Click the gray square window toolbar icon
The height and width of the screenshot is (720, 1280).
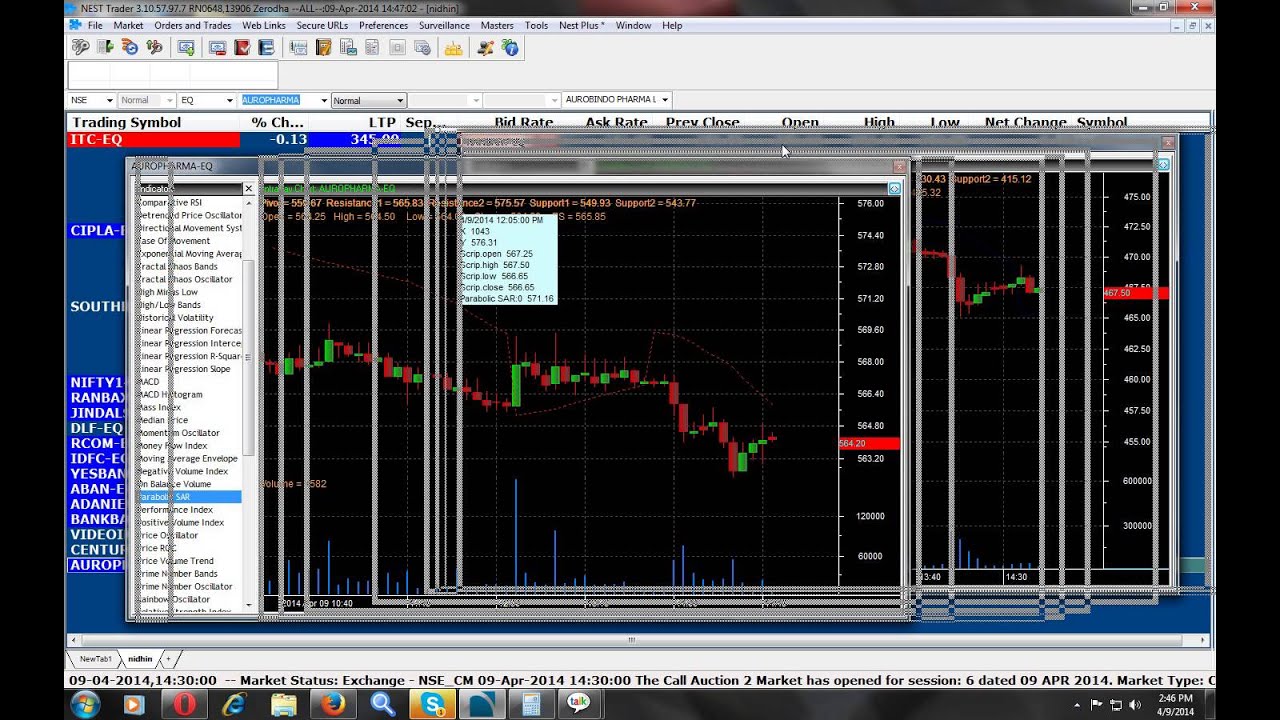point(397,47)
